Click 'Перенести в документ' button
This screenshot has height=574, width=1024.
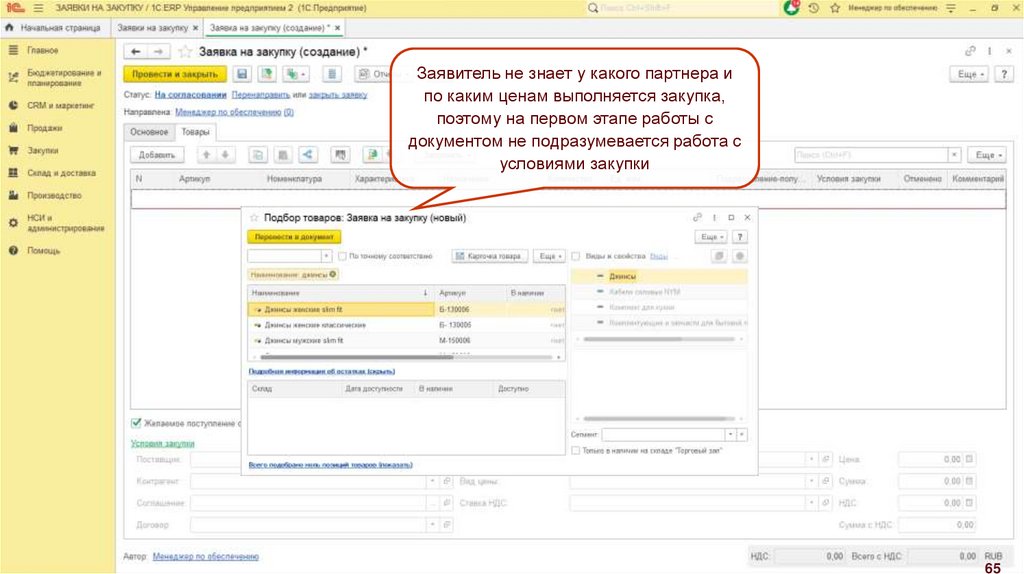[x=294, y=237]
